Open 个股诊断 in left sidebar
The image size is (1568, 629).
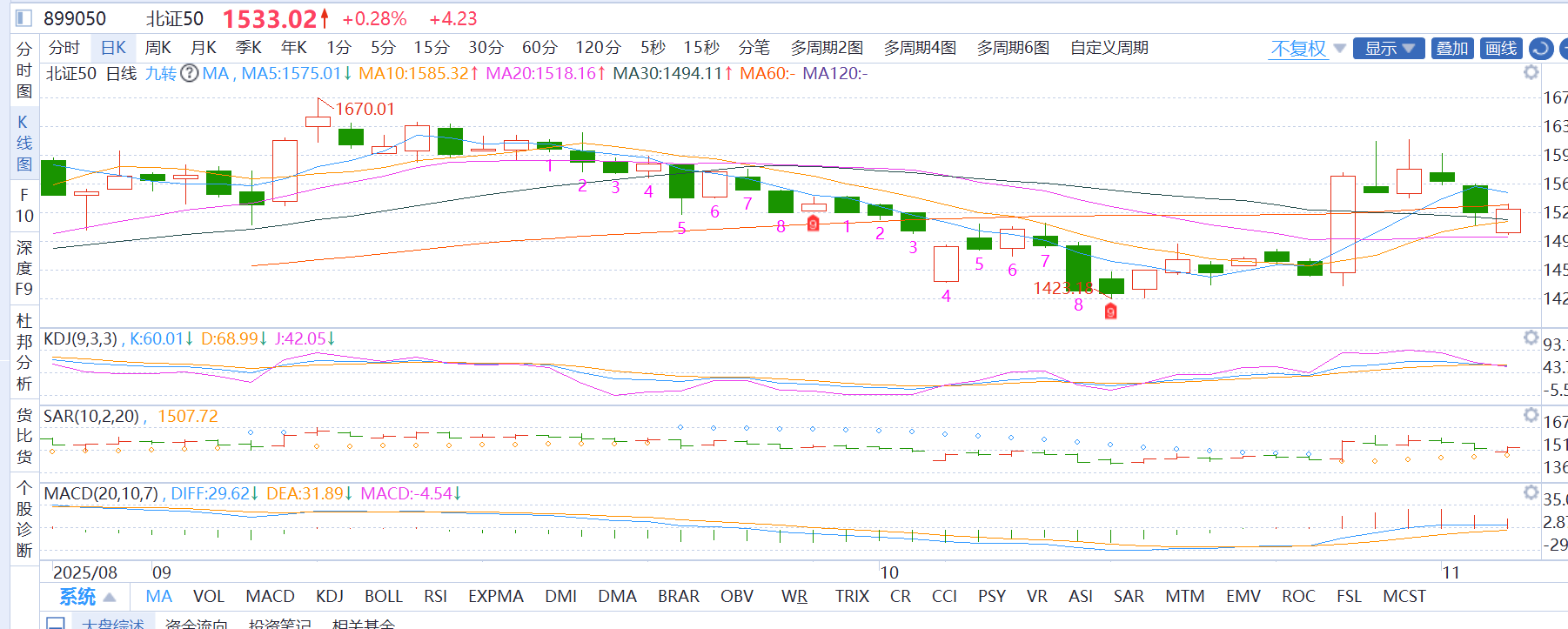pyautogui.click(x=24, y=519)
